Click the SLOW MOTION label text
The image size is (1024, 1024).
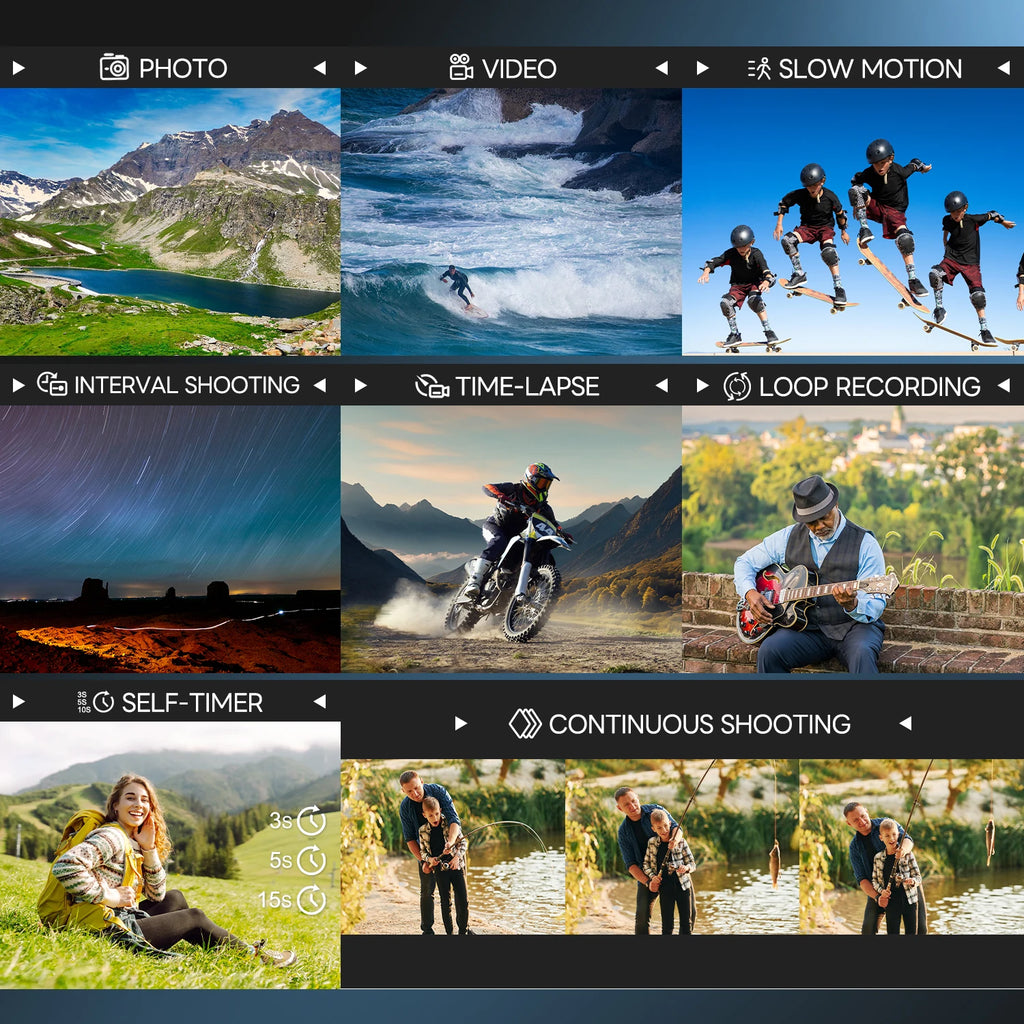pos(871,68)
